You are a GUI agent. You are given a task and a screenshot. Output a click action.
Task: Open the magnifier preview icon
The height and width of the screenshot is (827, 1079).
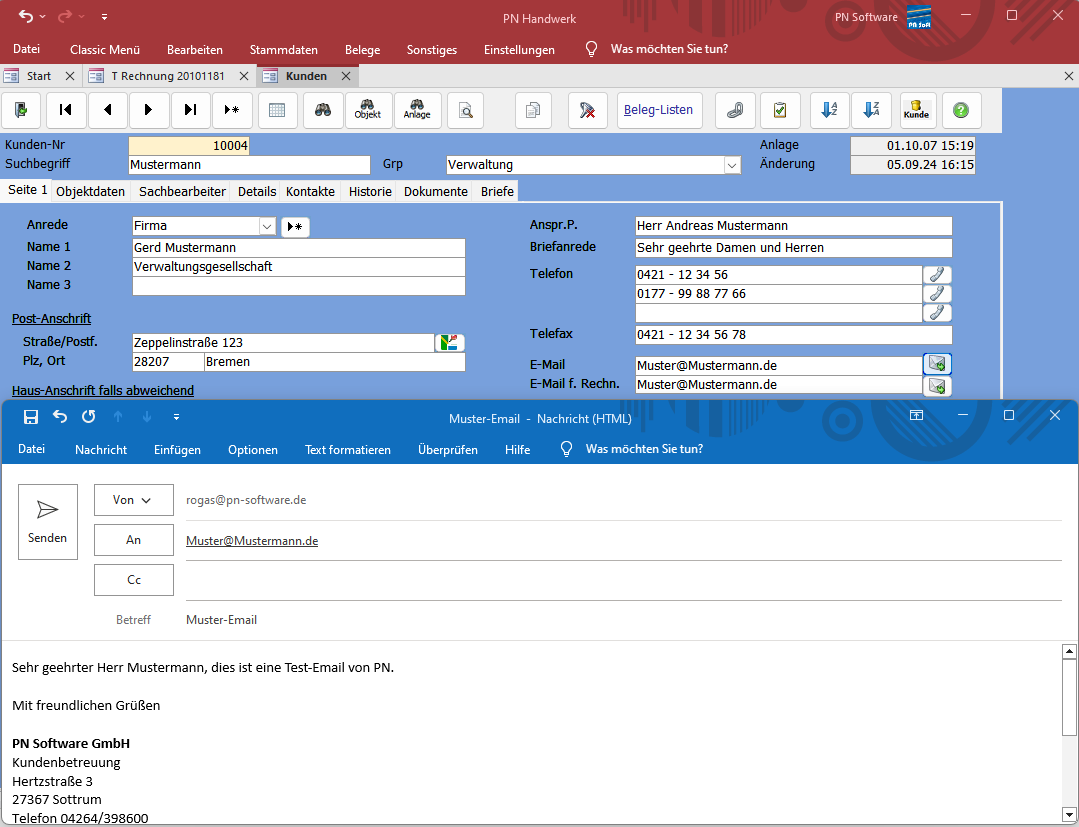pos(466,110)
